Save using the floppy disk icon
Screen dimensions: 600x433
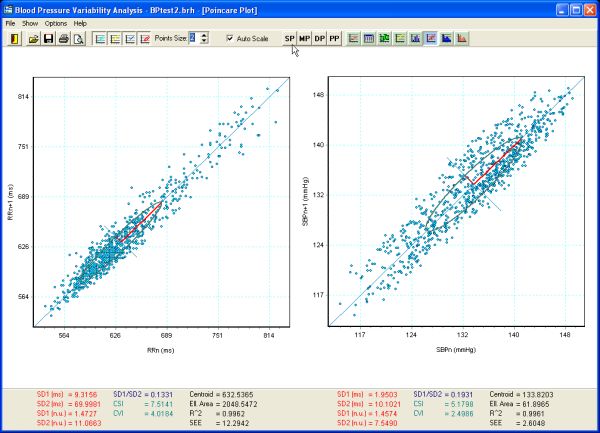click(48, 39)
